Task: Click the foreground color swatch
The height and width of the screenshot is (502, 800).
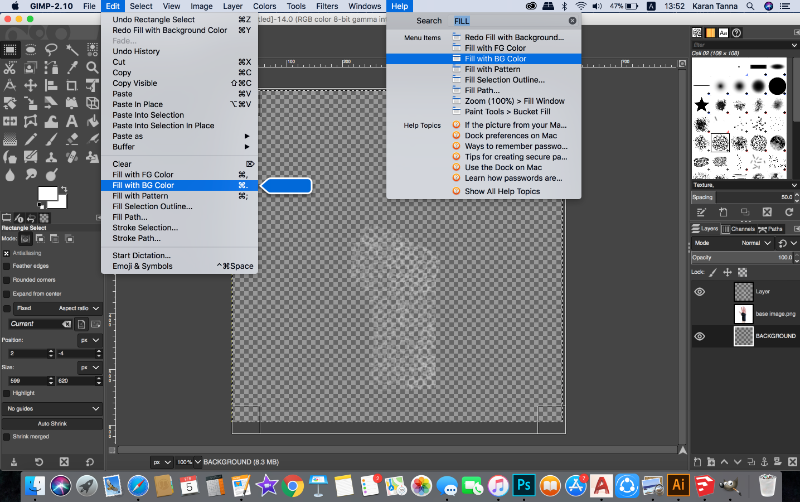Action: pyautogui.click(x=47, y=194)
